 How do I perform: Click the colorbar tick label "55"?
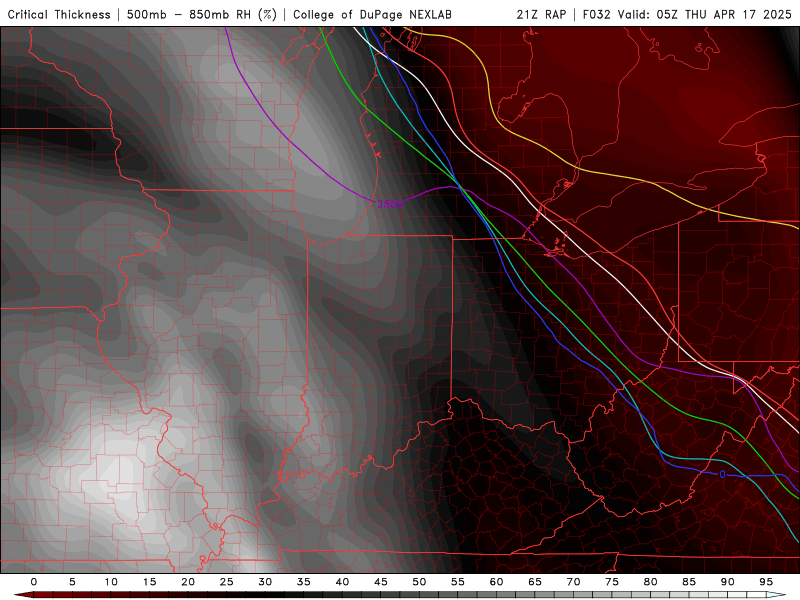[458, 582]
